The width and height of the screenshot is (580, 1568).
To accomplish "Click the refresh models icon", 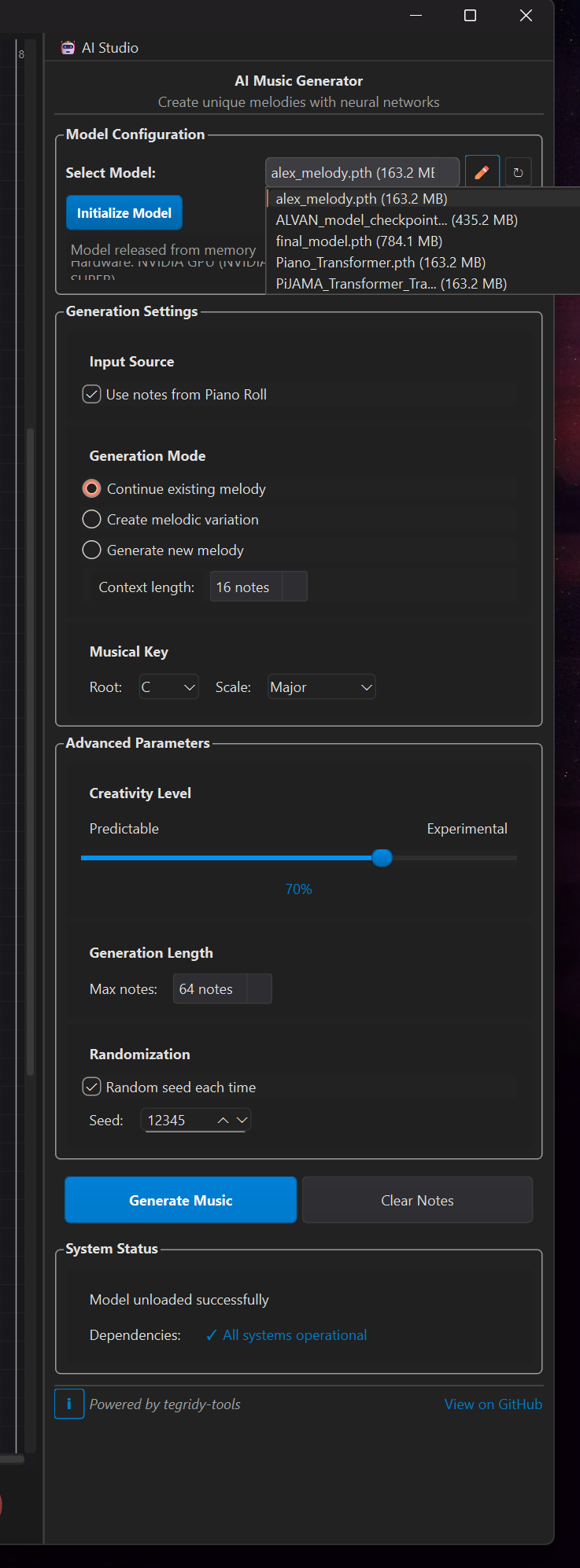I will (518, 172).
